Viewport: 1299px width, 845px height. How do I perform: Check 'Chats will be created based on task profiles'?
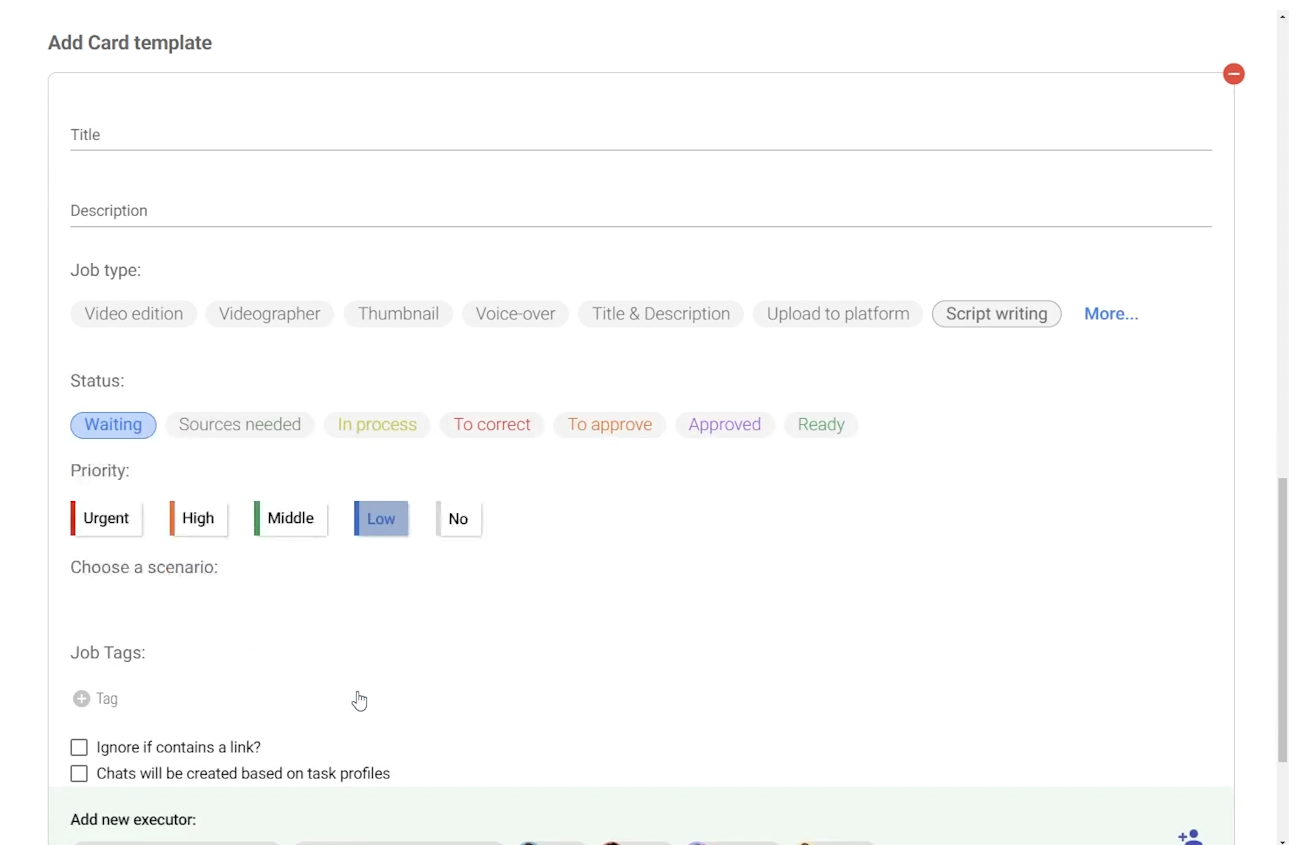pyautogui.click(x=79, y=773)
